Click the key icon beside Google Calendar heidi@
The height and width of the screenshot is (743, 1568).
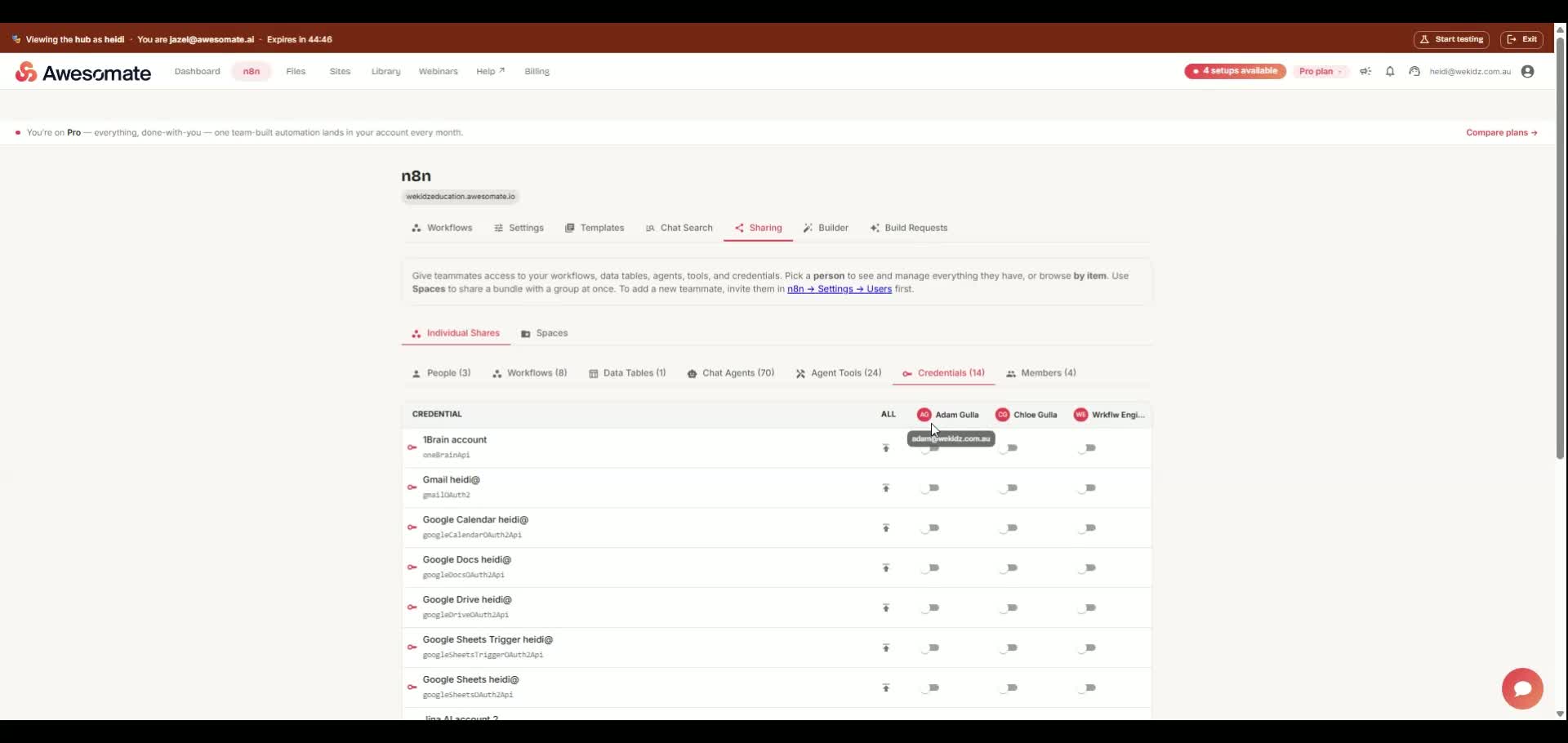click(412, 527)
